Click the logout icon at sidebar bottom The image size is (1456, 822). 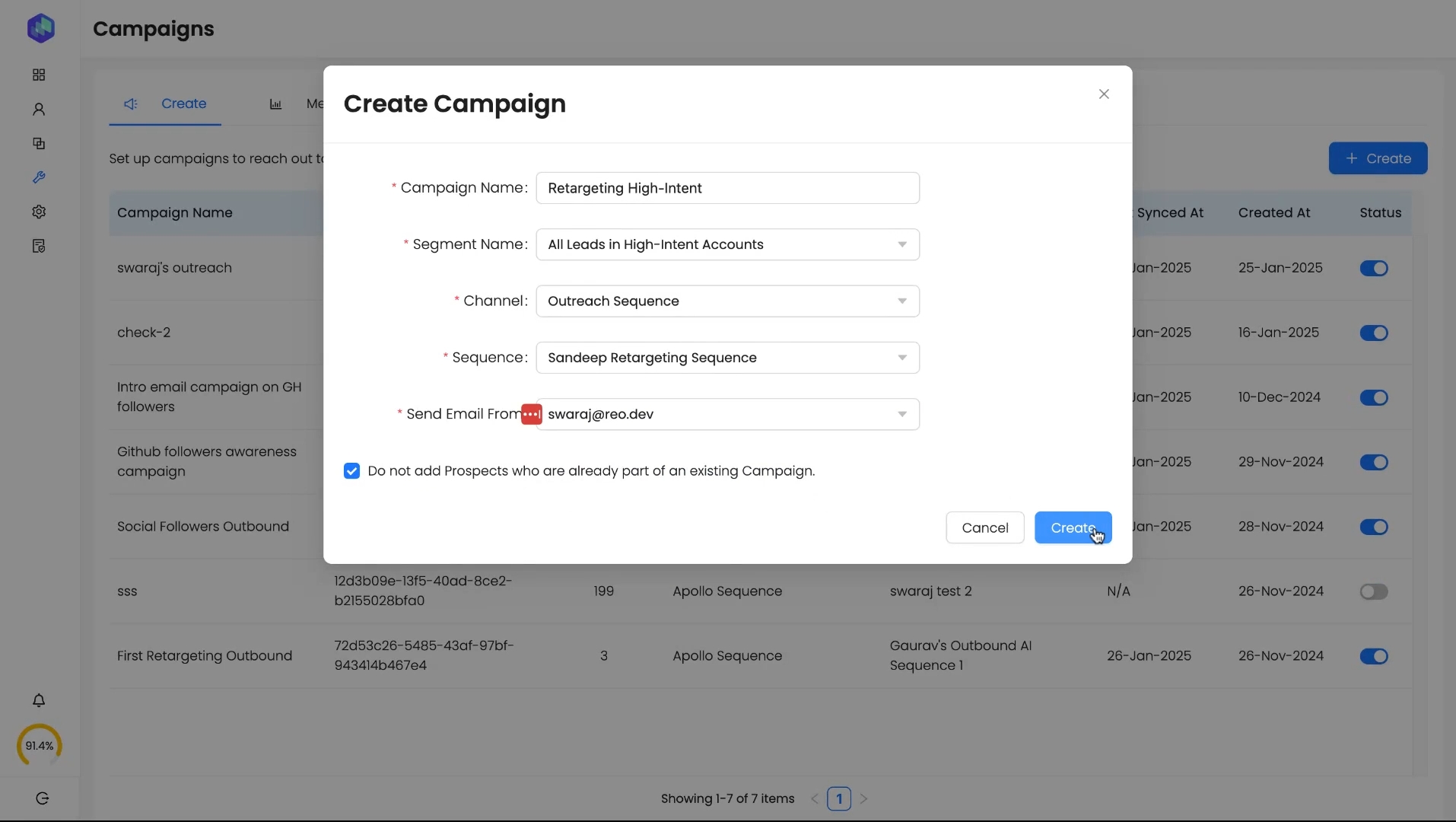pos(43,798)
